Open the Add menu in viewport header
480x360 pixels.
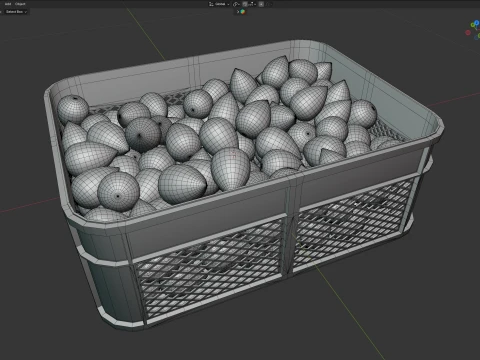(x=8, y=4)
